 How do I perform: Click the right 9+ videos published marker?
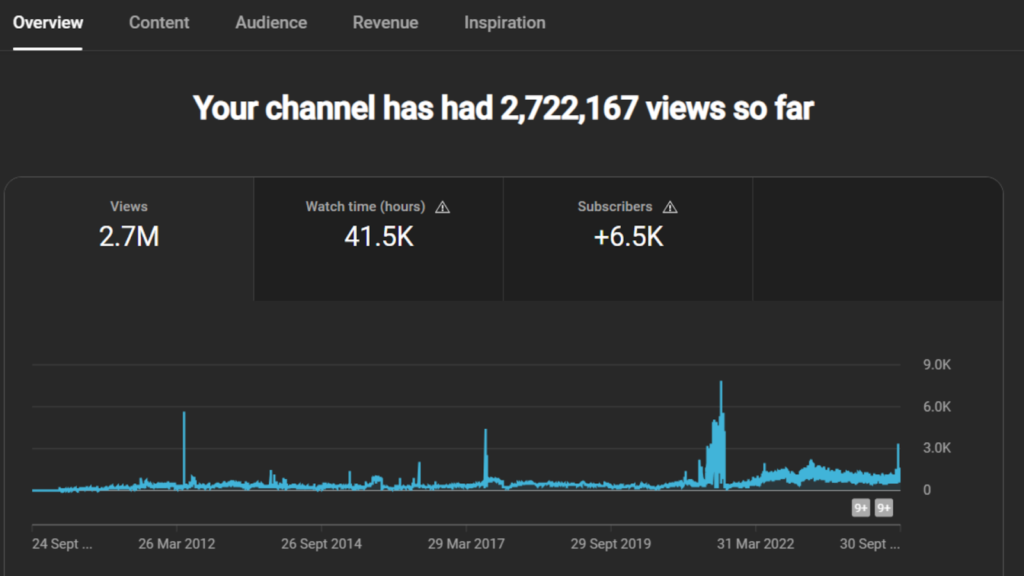pos(883,508)
